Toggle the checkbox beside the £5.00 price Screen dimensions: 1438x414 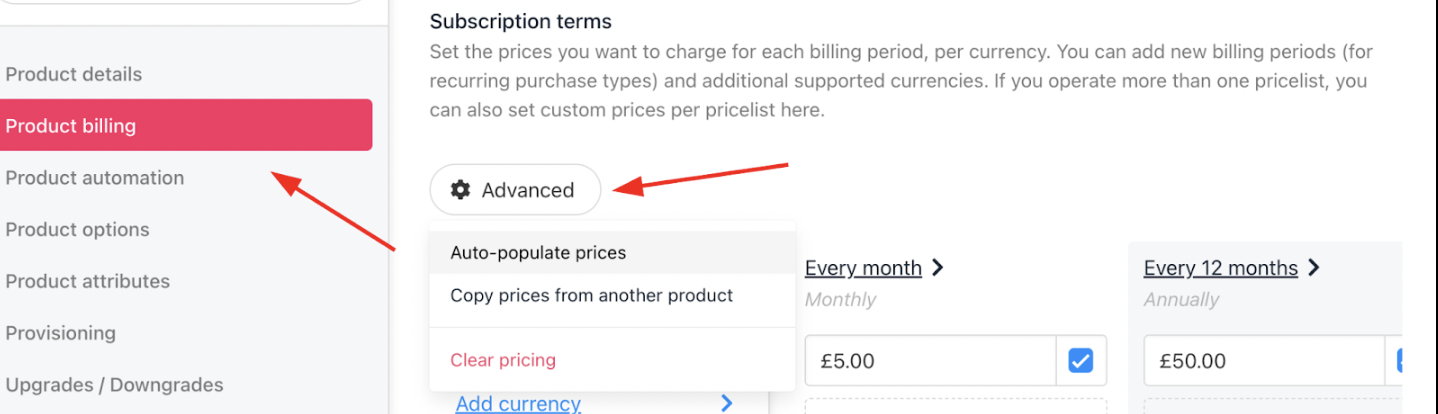(x=1081, y=360)
